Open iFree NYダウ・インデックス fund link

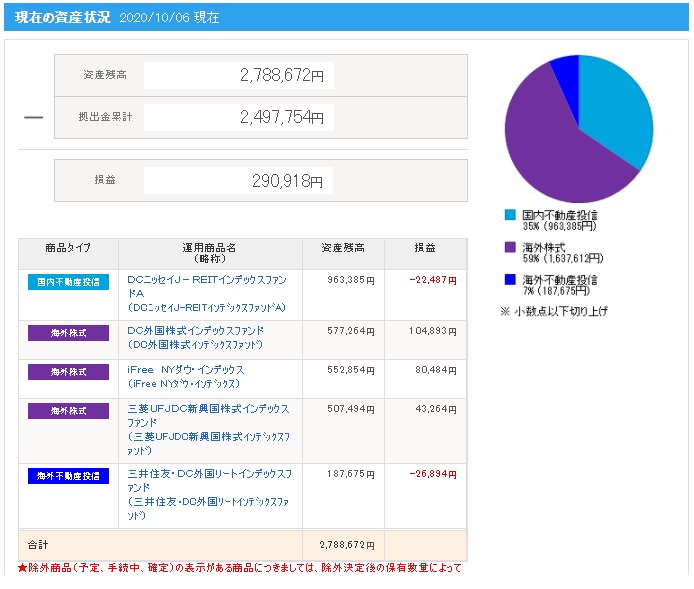(x=186, y=370)
